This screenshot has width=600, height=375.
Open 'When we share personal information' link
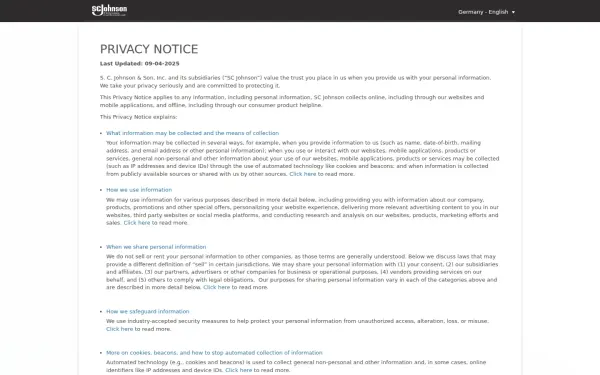pyautogui.click(x=156, y=247)
